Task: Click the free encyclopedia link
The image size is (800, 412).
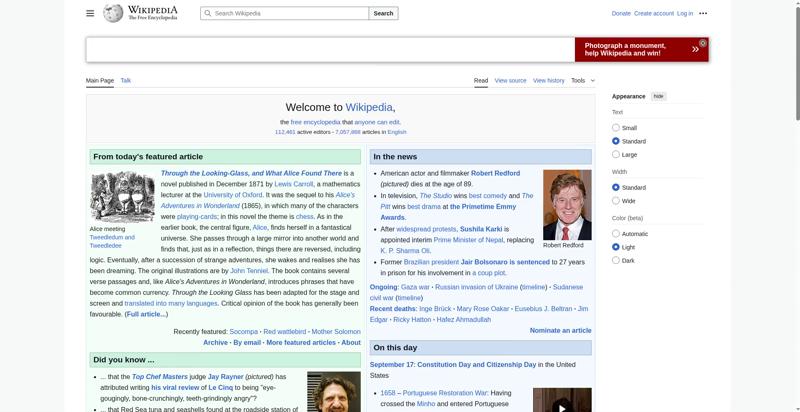Action: point(315,122)
